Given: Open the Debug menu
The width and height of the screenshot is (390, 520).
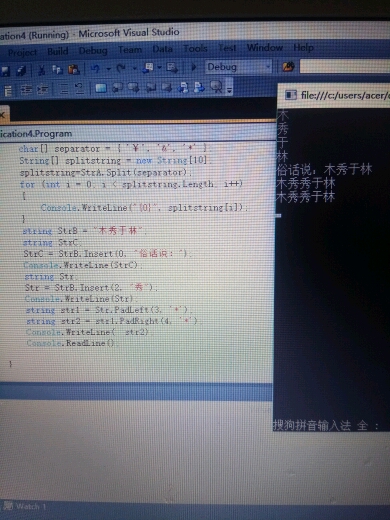Looking at the screenshot, I should coord(93,50).
